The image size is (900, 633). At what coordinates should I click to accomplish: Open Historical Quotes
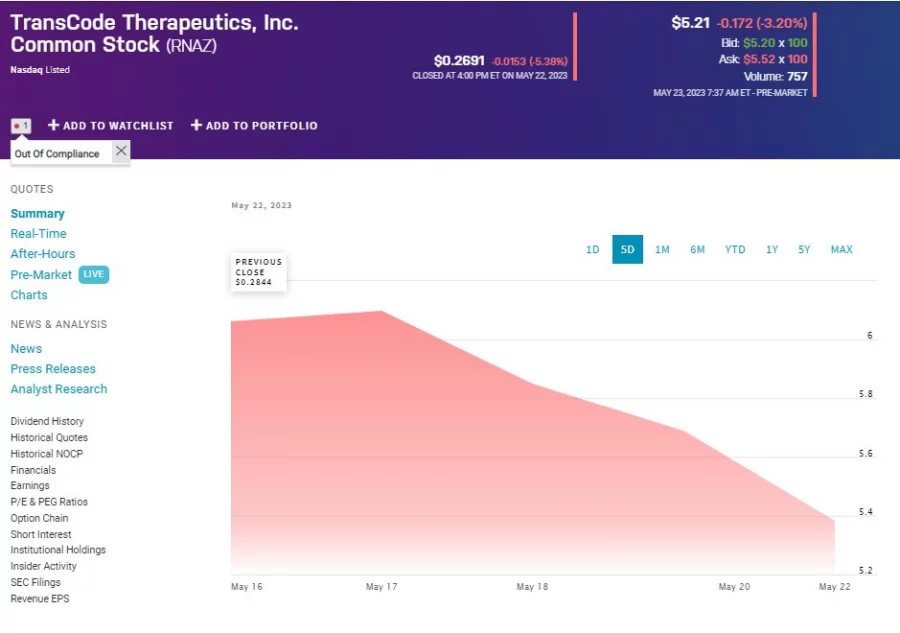click(x=48, y=437)
